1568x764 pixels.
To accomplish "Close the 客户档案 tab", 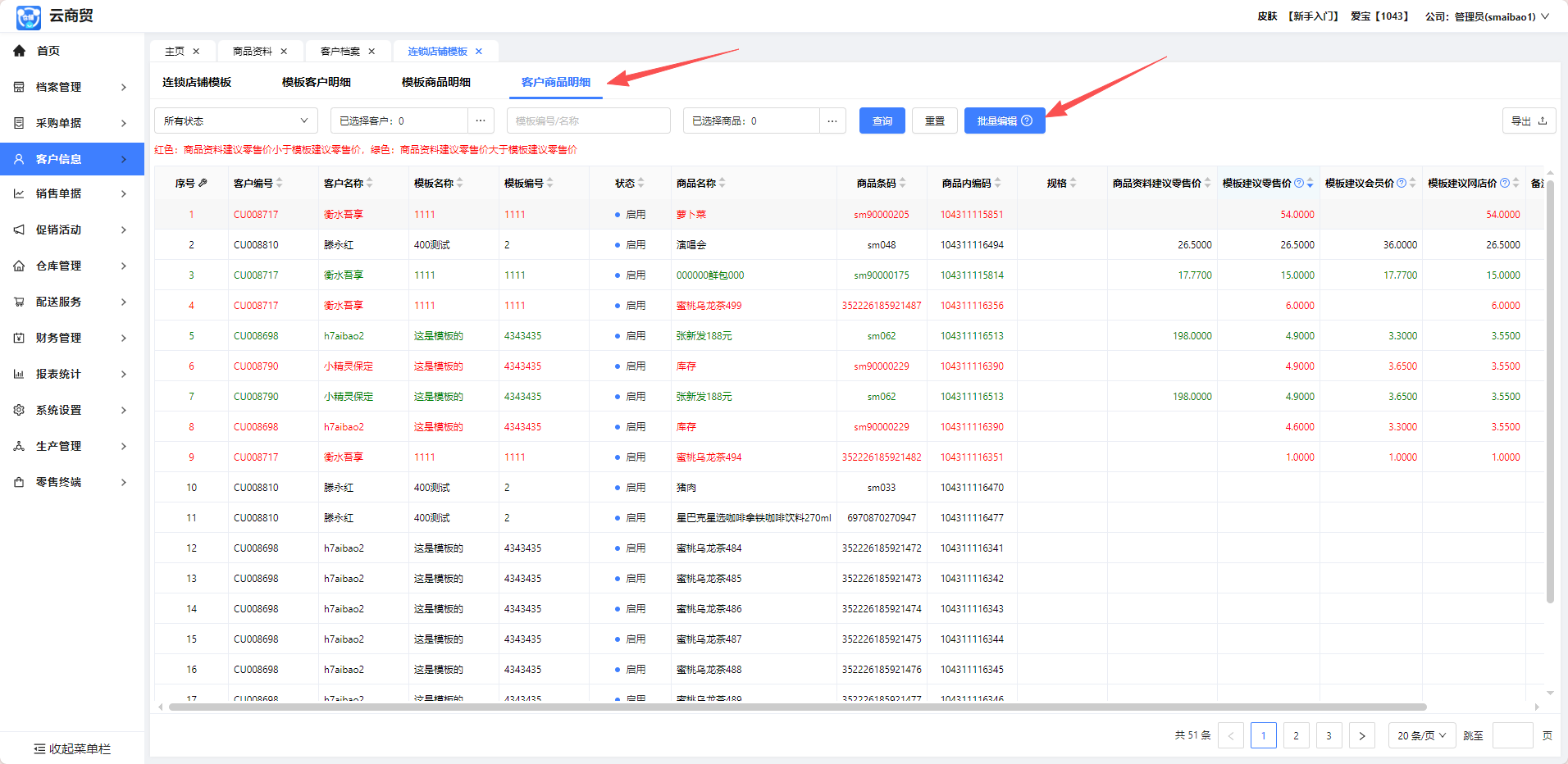I will (x=371, y=51).
